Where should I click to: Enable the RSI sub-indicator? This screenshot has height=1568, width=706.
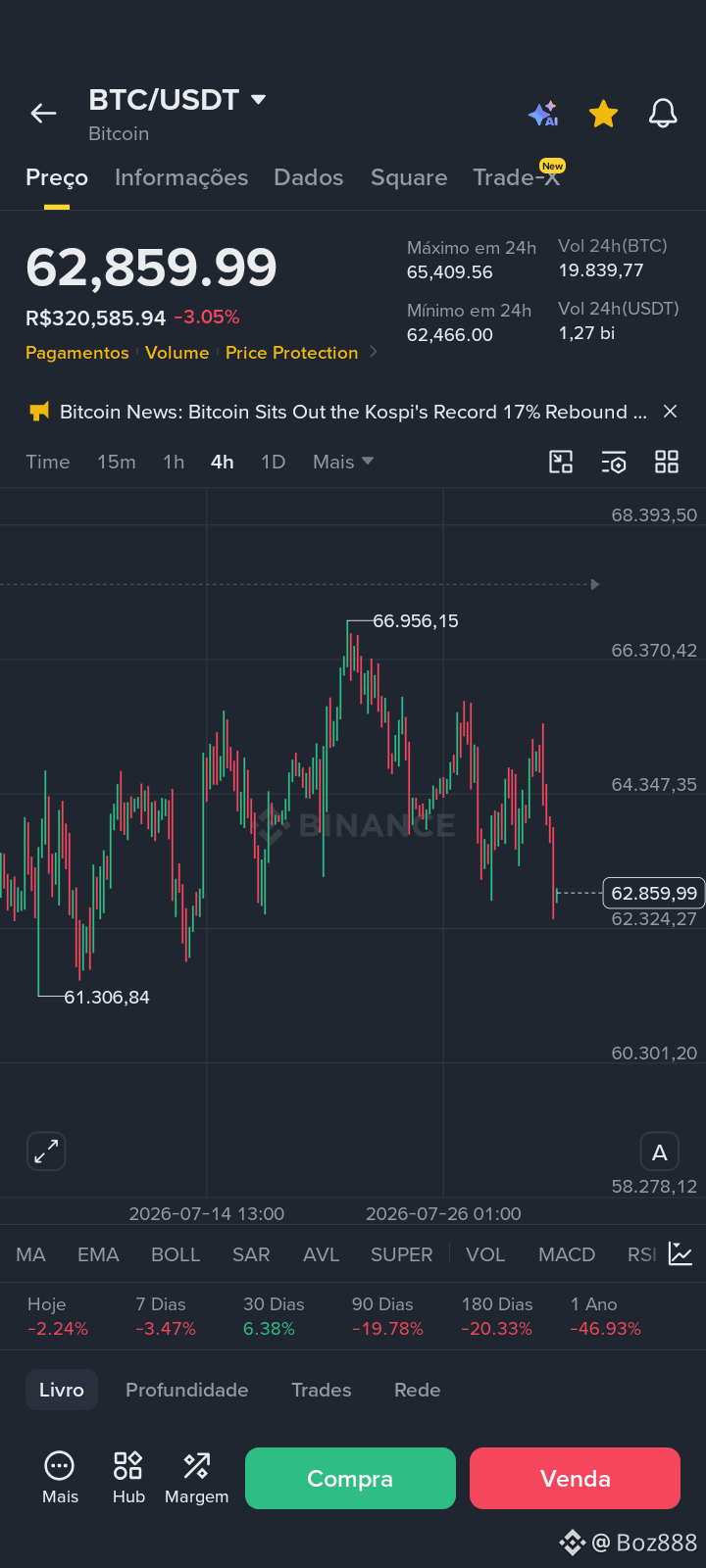pyautogui.click(x=642, y=1254)
